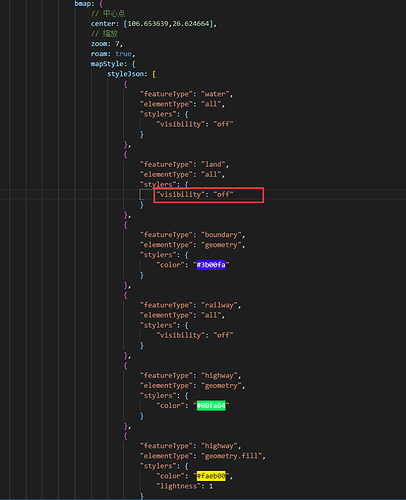Click the bmap property name

pyautogui.click(x=82, y=4)
